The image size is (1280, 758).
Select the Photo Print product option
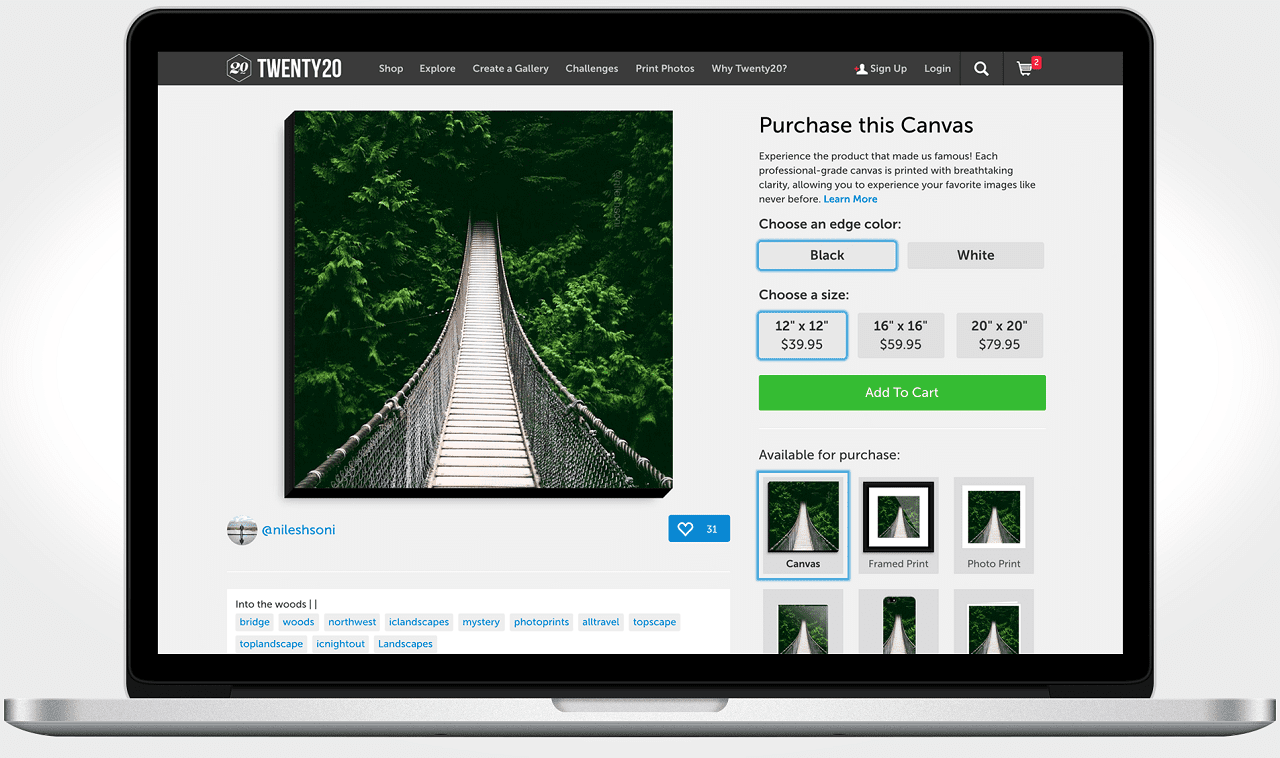(993, 525)
